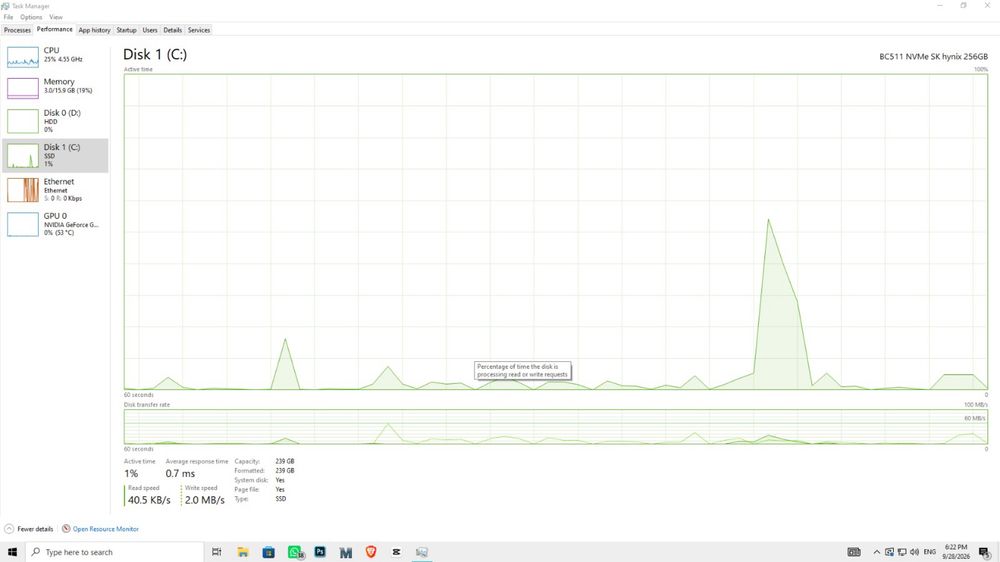
Task: Click the Windows taskbar search box
Action: pyautogui.click(x=115, y=552)
